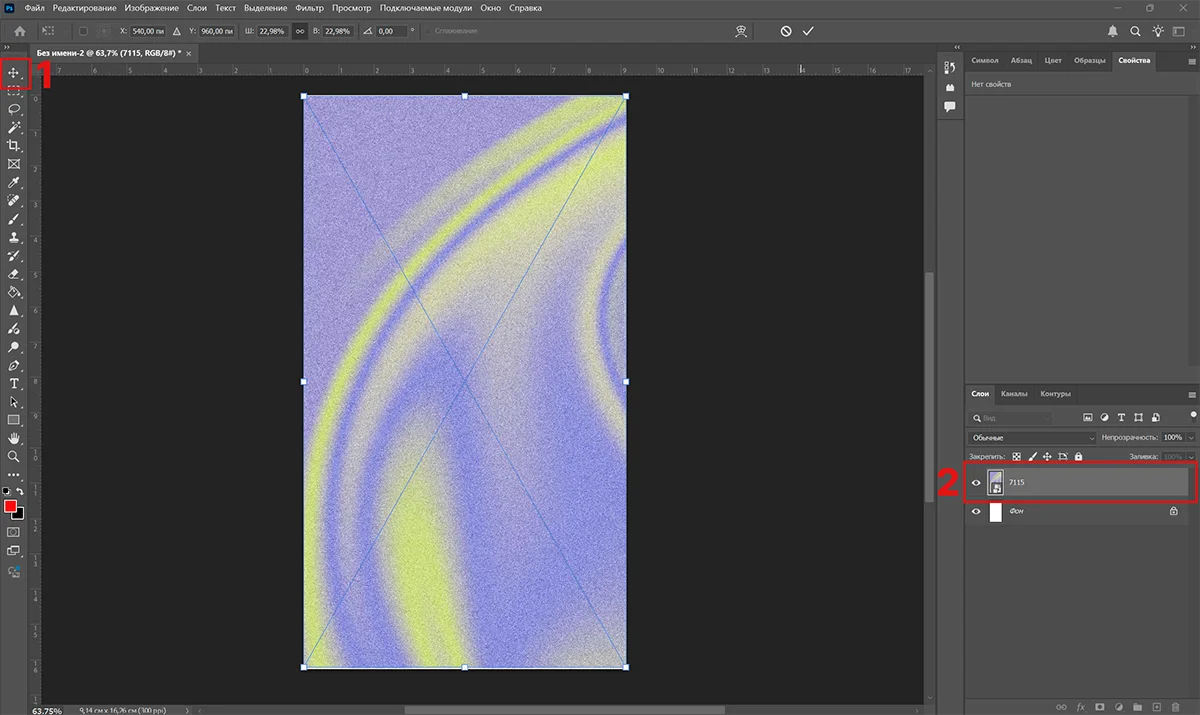Viewport: 1200px width, 715px height.
Task: Open the Непрозрачность value dropdown arrow
Action: (1190, 437)
